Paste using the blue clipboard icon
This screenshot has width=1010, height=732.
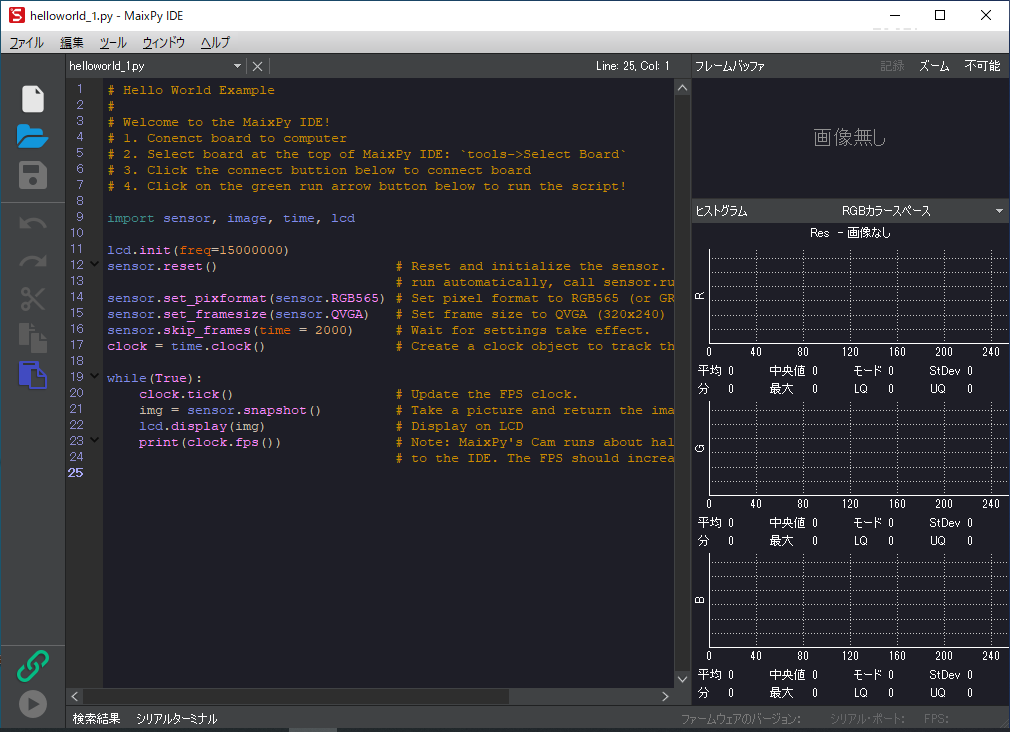pyautogui.click(x=33, y=375)
